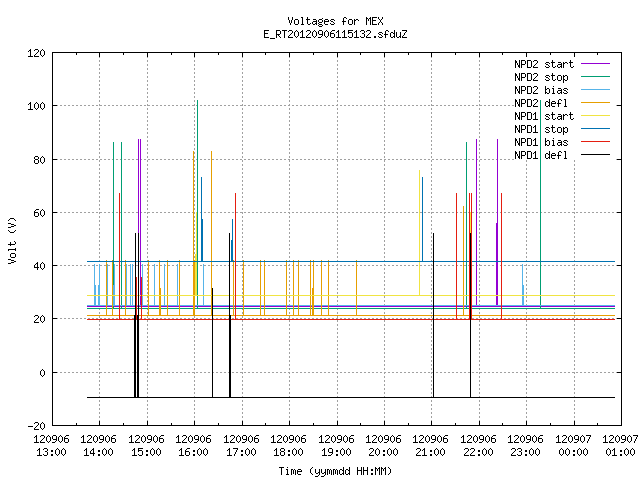Click the x-axis tick label 18:00
Viewport: 640px width, 480px height.
point(288,453)
